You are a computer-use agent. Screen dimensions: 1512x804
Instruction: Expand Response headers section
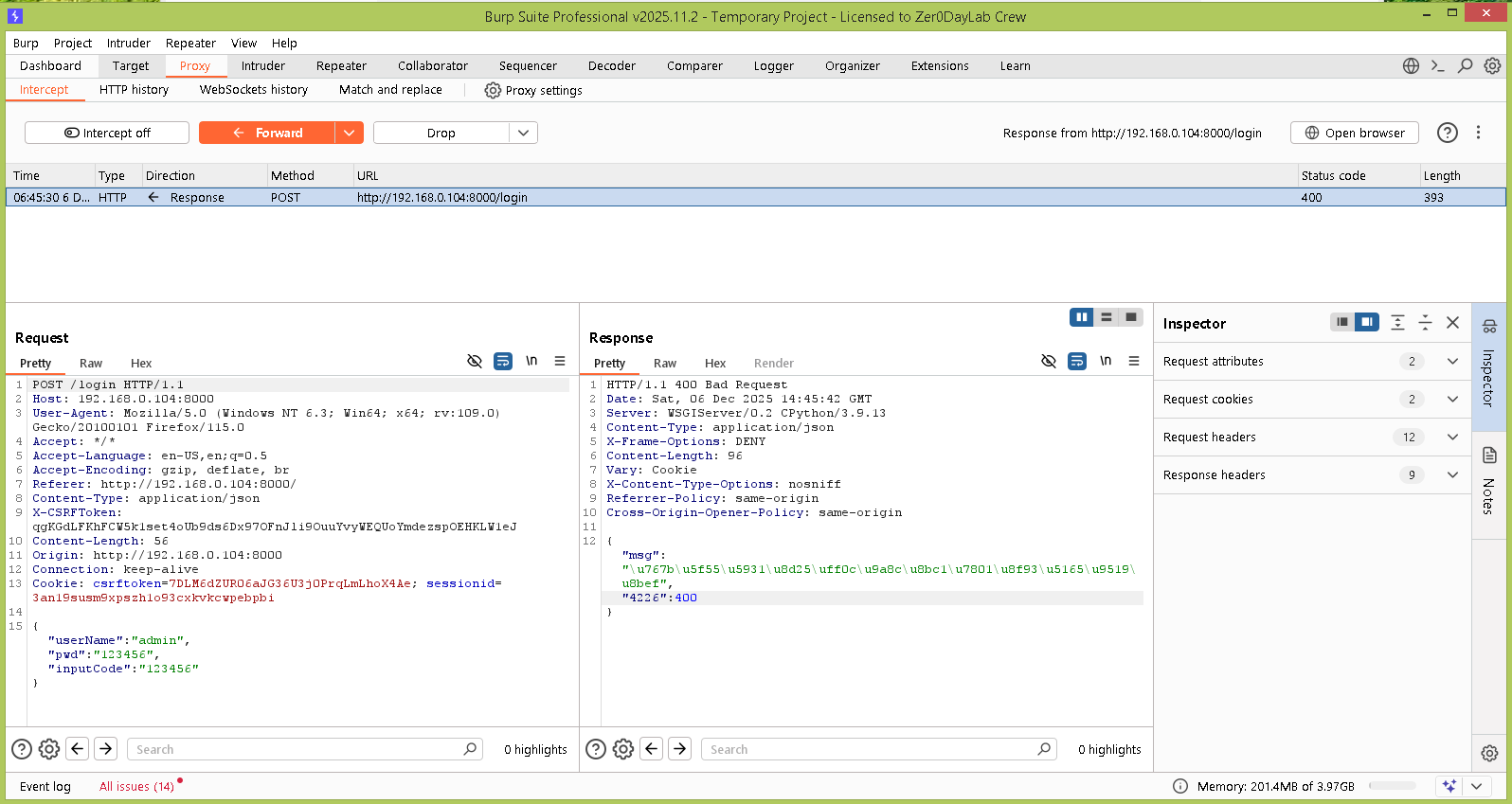[x=1452, y=474]
